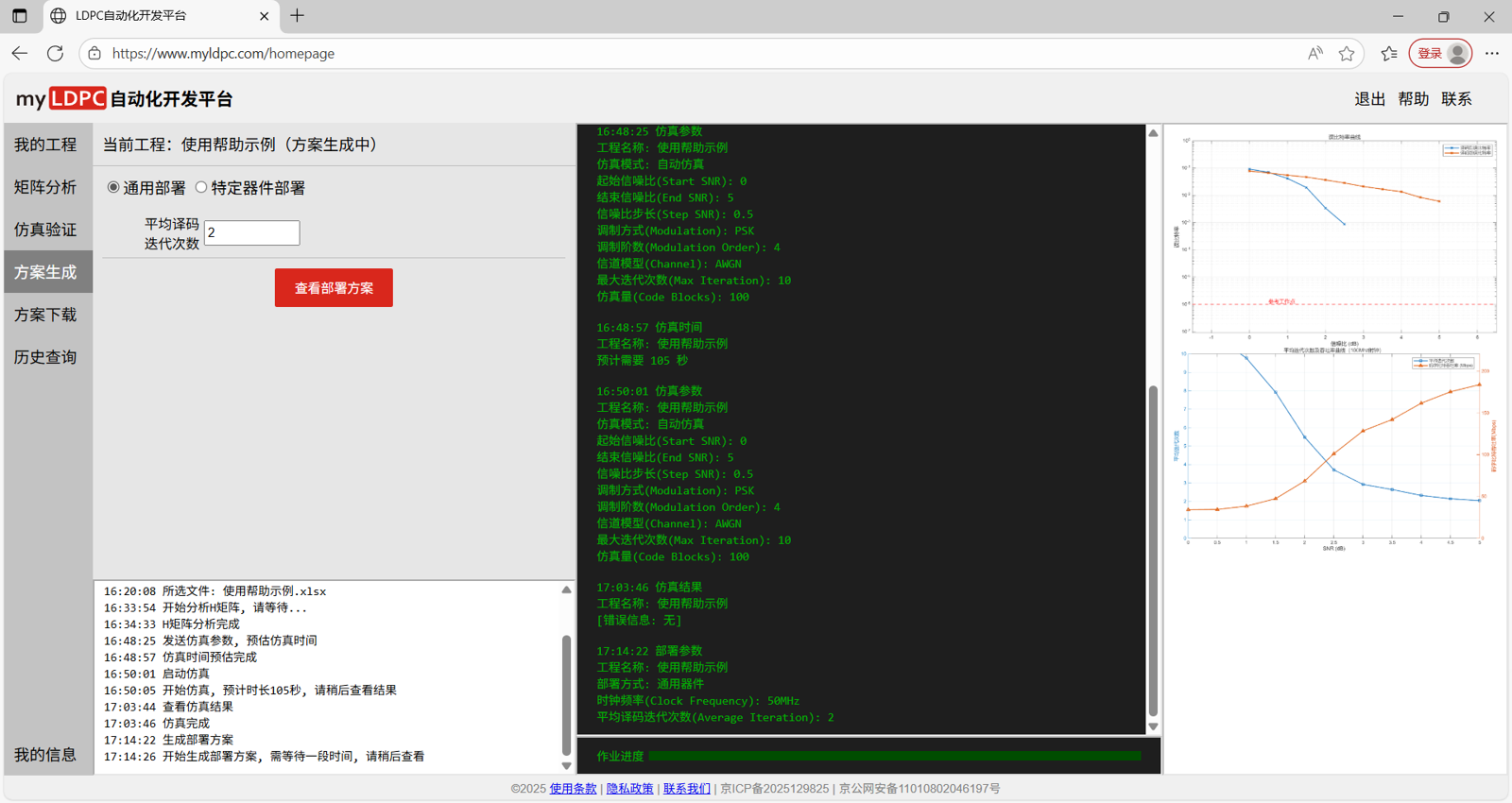The image size is (1512, 803).
Task: Refresh the current page
Action: click(56, 54)
